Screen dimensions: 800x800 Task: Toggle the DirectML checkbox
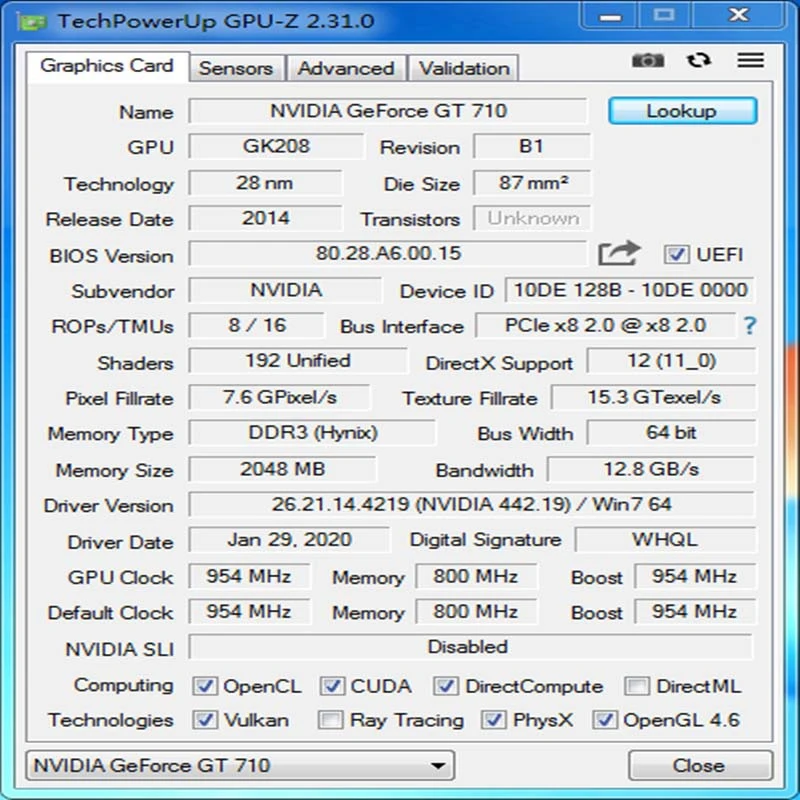[x=635, y=686]
